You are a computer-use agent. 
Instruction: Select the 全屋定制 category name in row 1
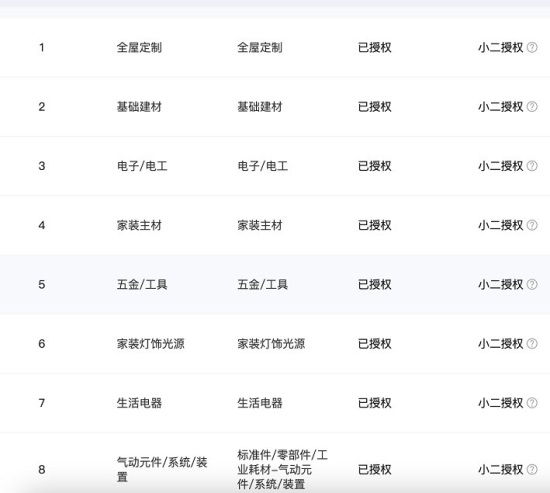(139, 47)
